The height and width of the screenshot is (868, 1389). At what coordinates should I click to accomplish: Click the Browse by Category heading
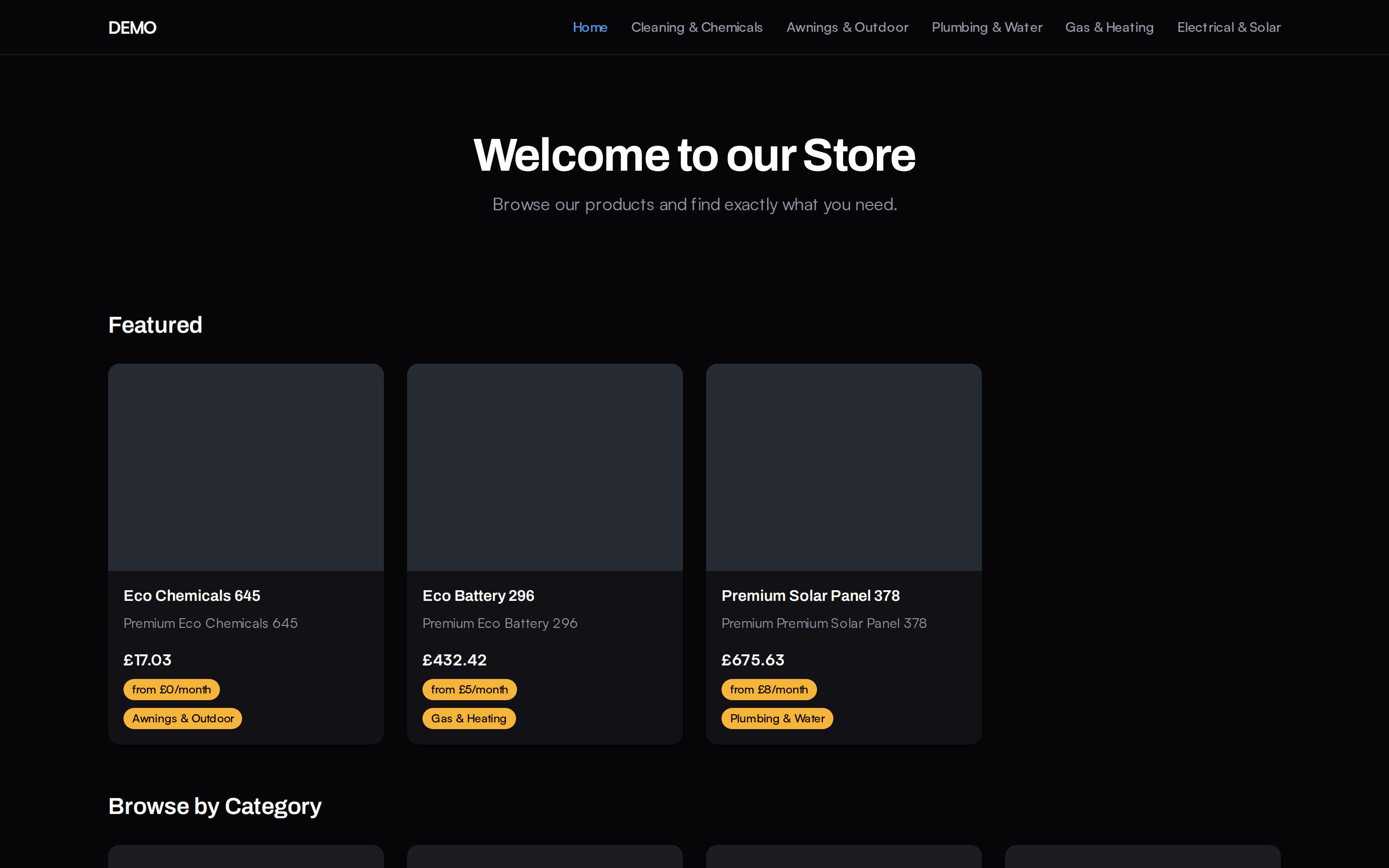pos(215,807)
